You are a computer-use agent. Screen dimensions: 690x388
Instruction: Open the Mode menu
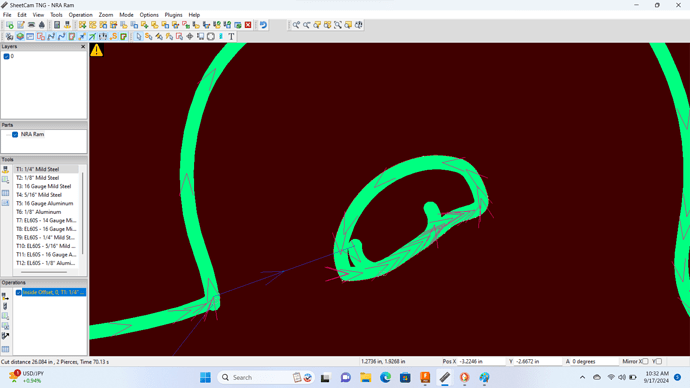click(x=126, y=15)
